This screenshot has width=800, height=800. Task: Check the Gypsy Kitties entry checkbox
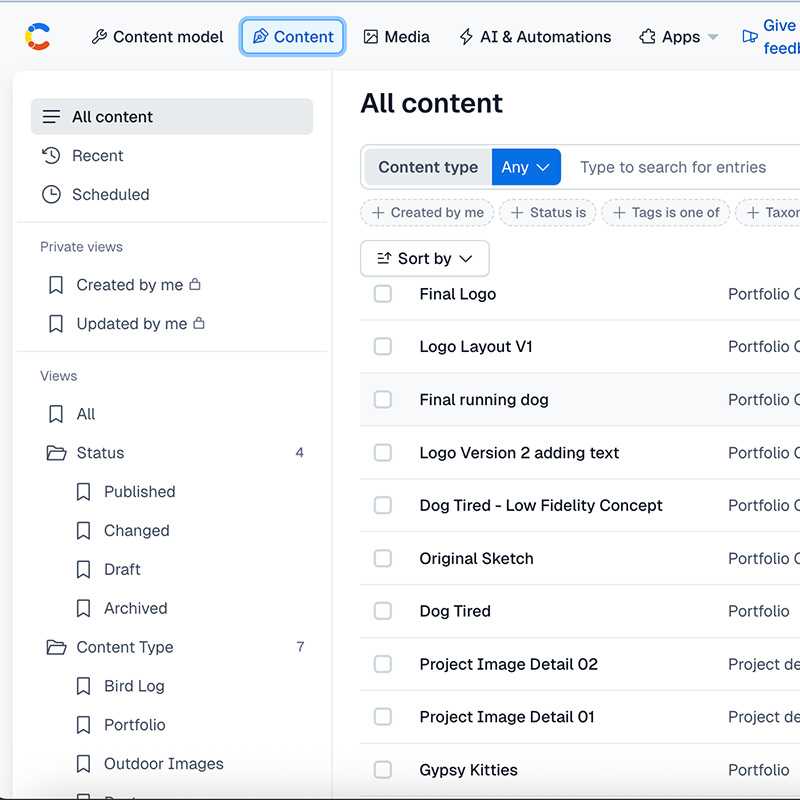pos(383,770)
